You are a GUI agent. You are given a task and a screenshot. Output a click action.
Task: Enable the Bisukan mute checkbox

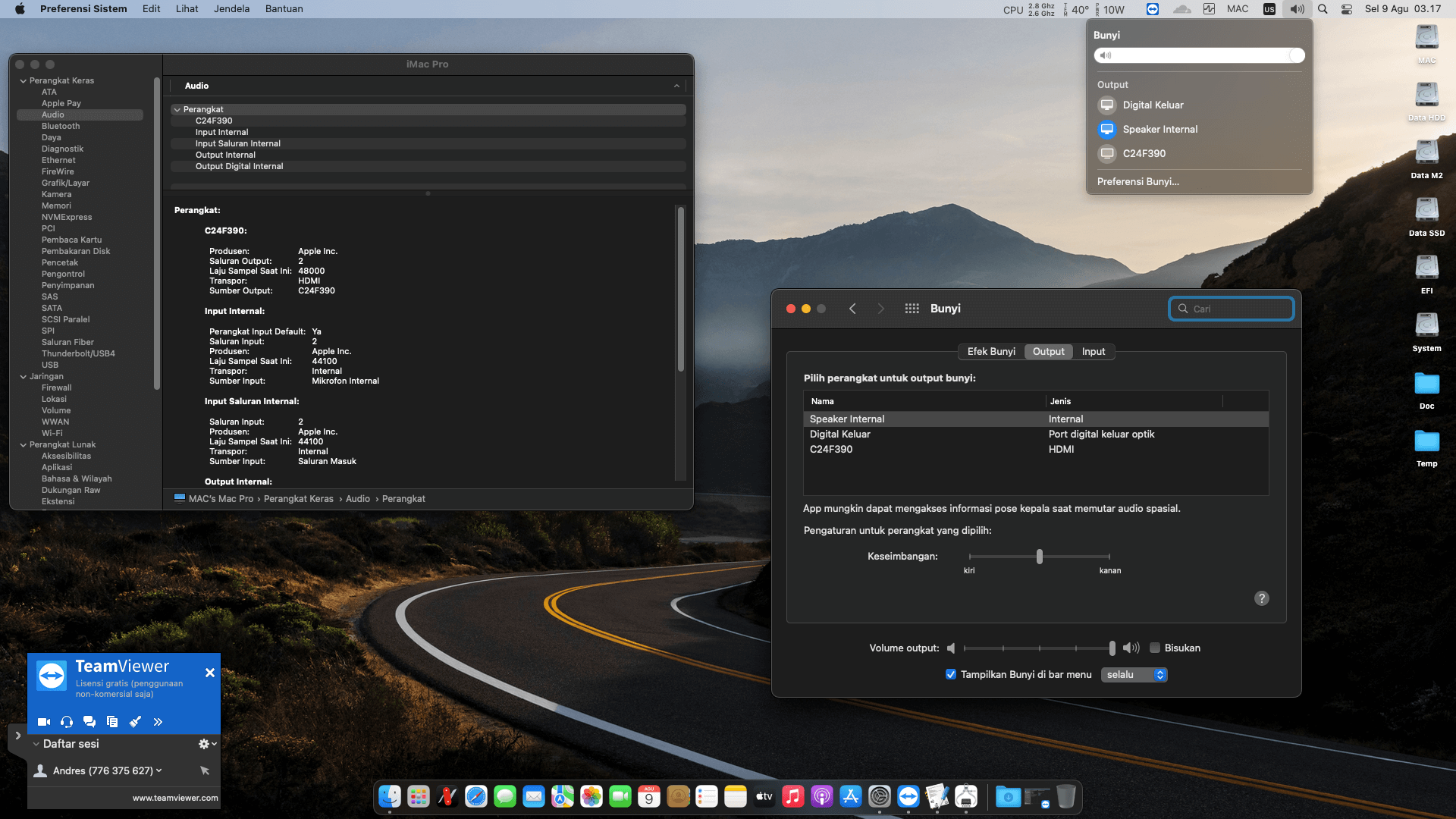(1155, 648)
